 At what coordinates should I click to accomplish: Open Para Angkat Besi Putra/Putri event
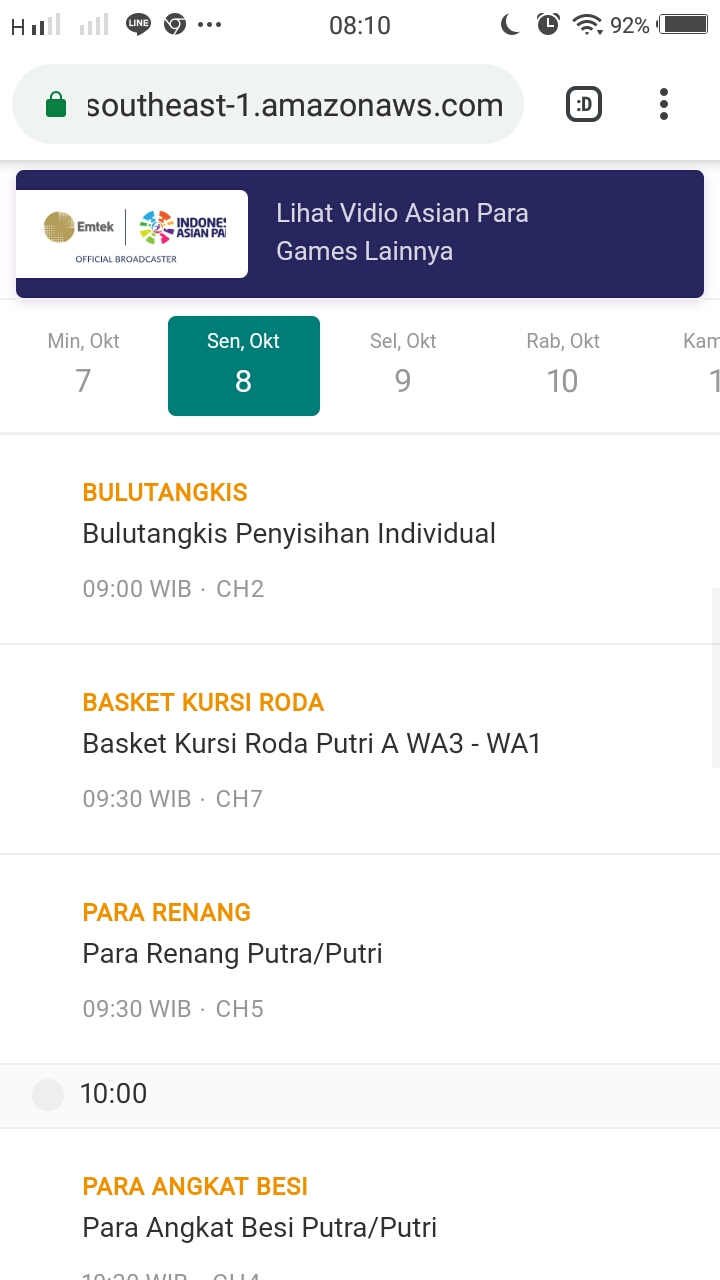point(259,1227)
